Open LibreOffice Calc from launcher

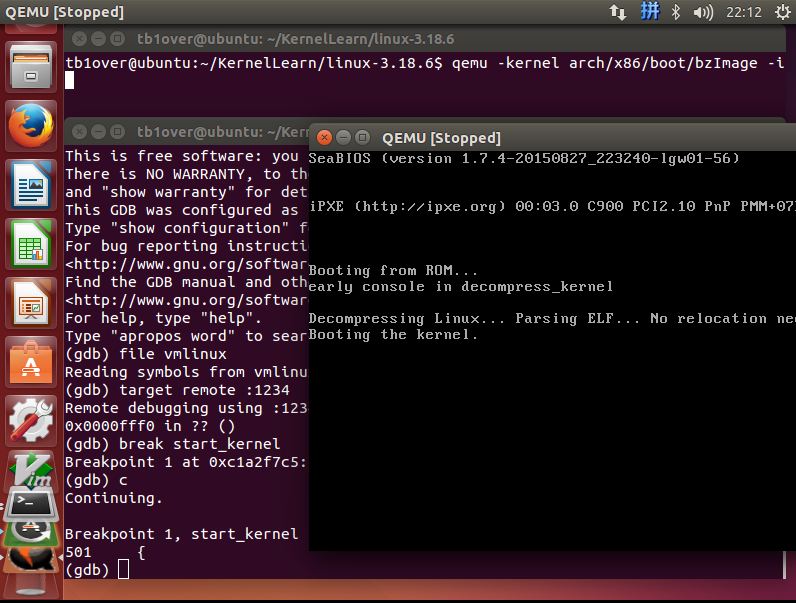click(x=30, y=243)
